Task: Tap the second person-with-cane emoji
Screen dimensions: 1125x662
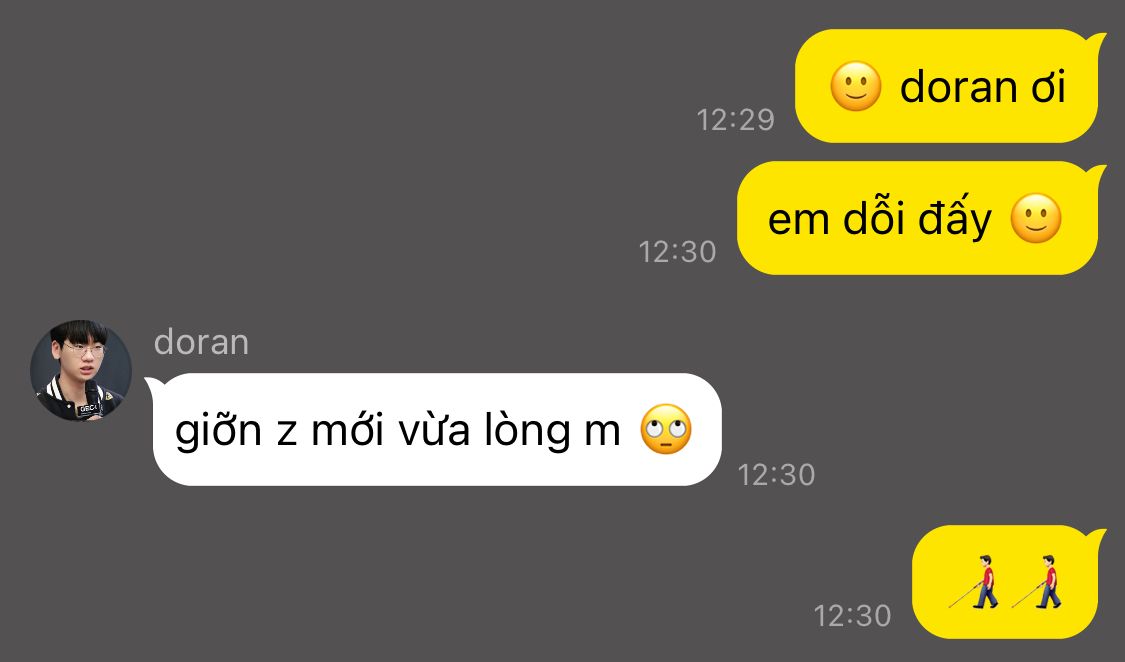Action: [x=1037, y=582]
